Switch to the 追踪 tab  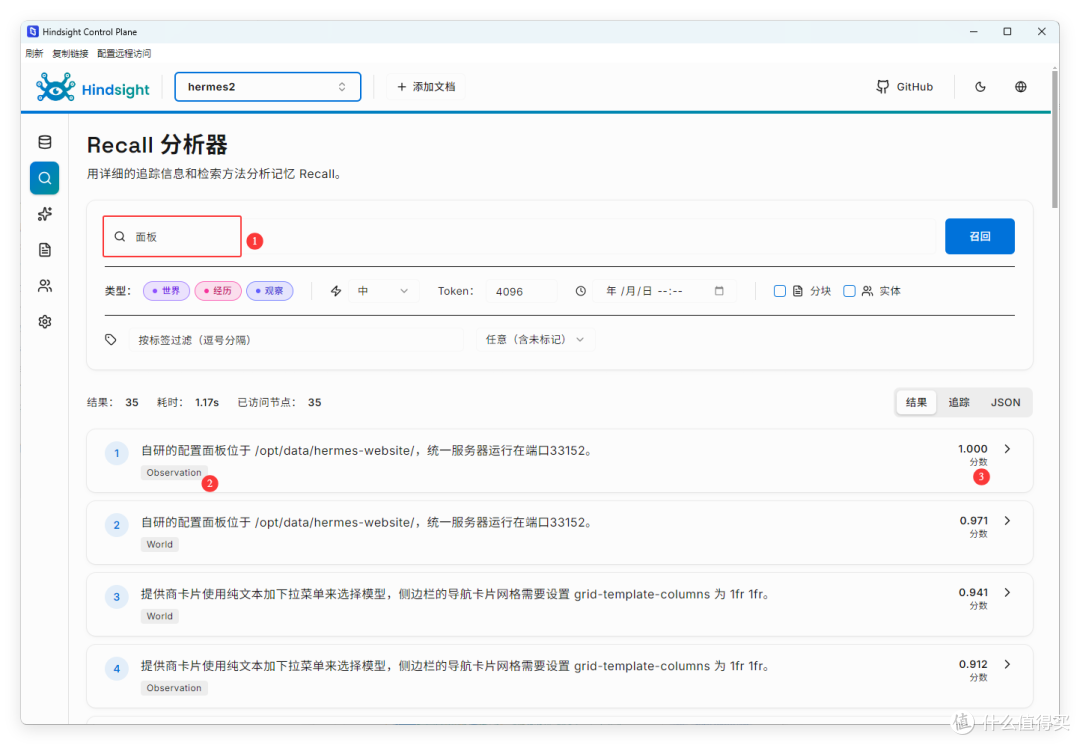point(959,403)
